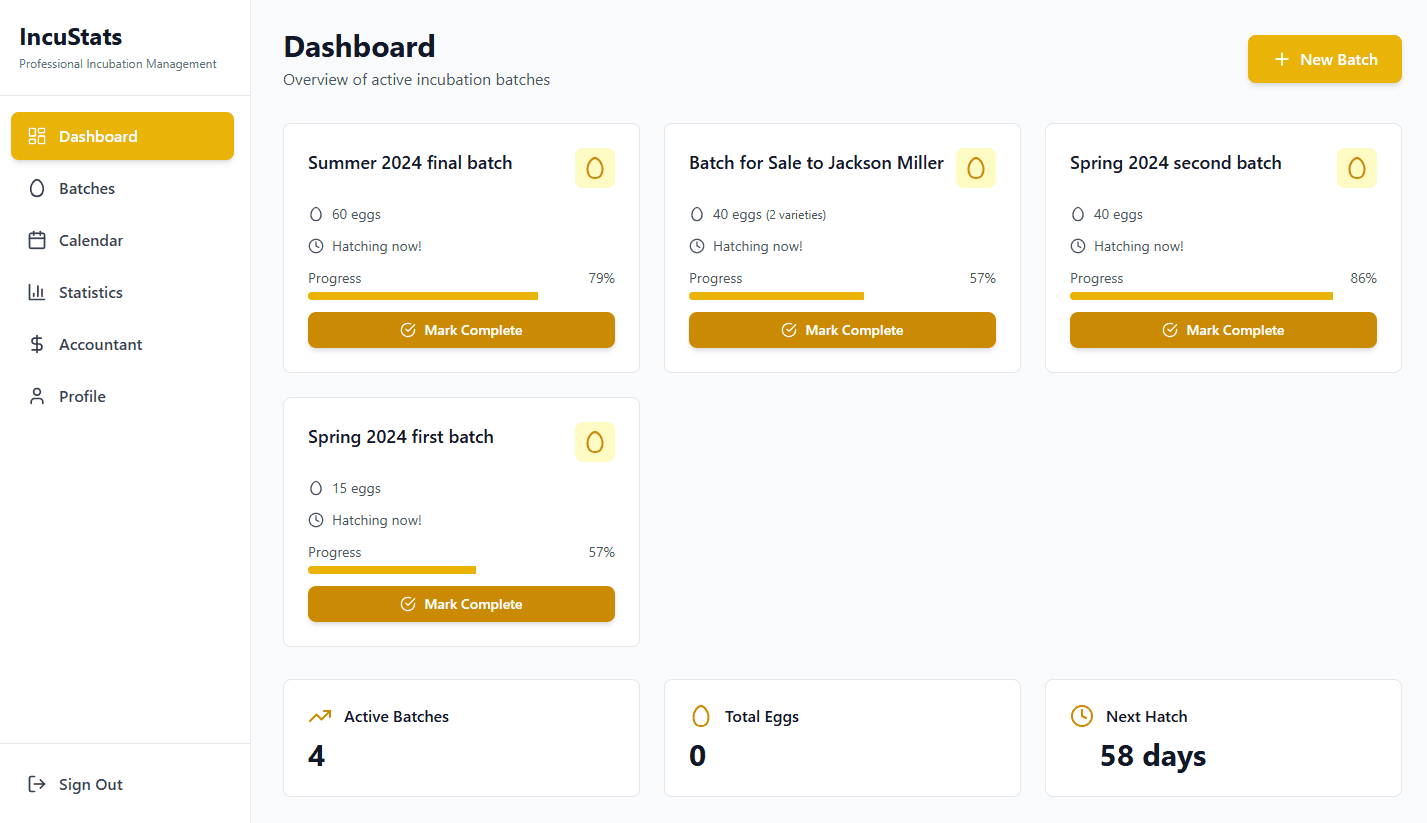This screenshot has width=1427, height=823.
Task: Click the egg icon on Summer 2024 final batch
Action: [595, 168]
